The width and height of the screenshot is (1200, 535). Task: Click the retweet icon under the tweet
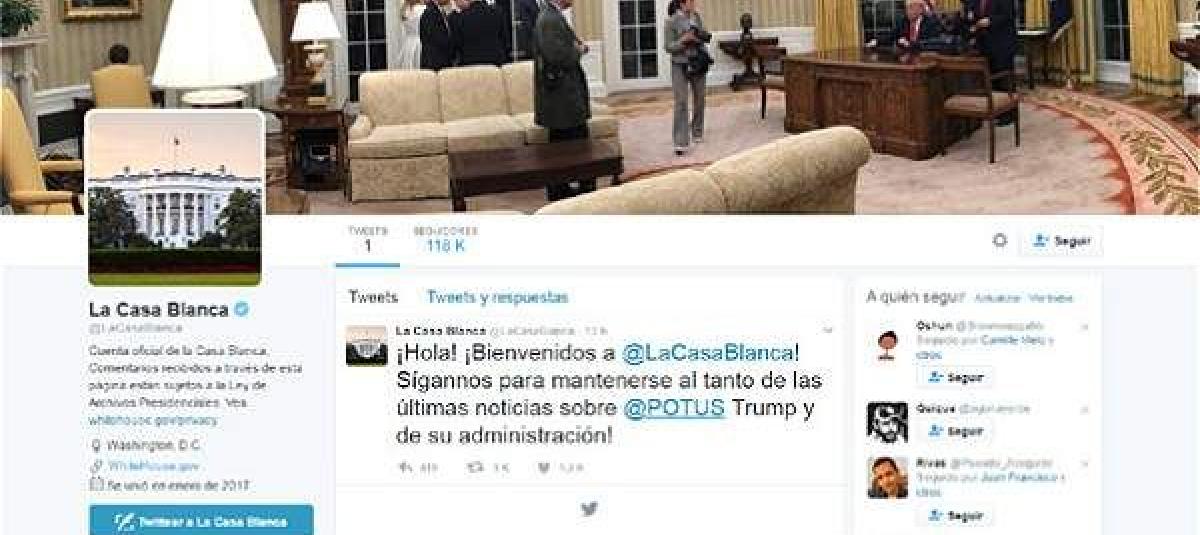pos(476,467)
